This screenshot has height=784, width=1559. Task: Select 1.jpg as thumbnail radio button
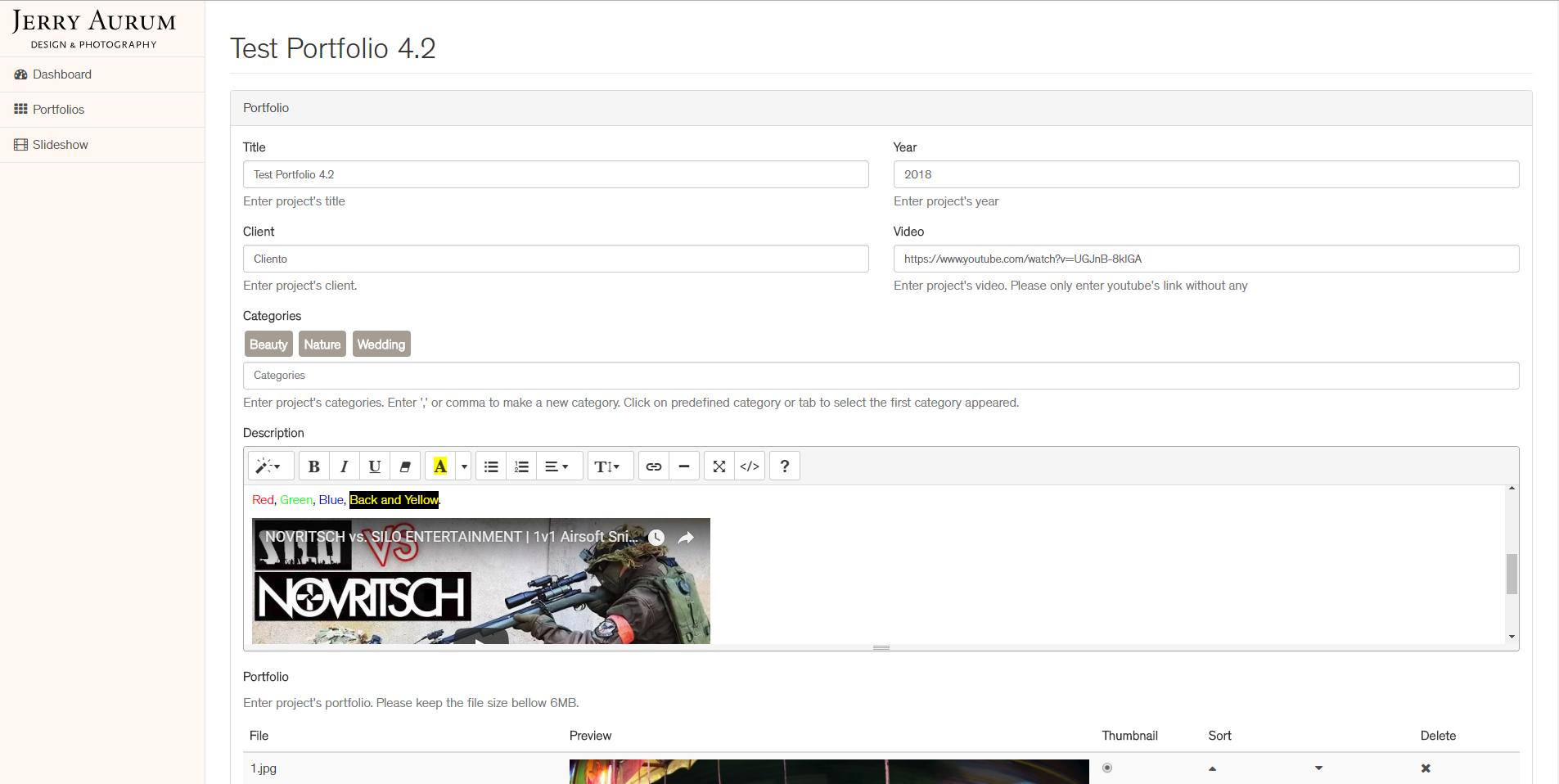coord(1107,768)
